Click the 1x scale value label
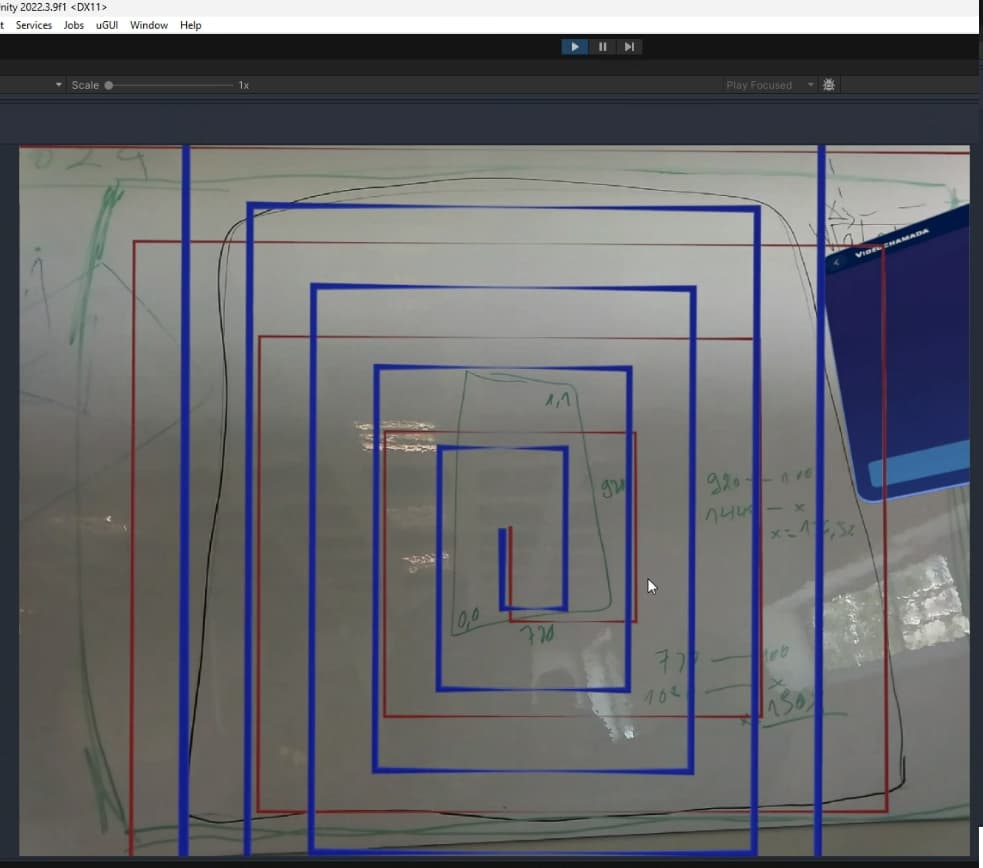The height and width of the screenshot is (868, 983). tap(244, 85)
